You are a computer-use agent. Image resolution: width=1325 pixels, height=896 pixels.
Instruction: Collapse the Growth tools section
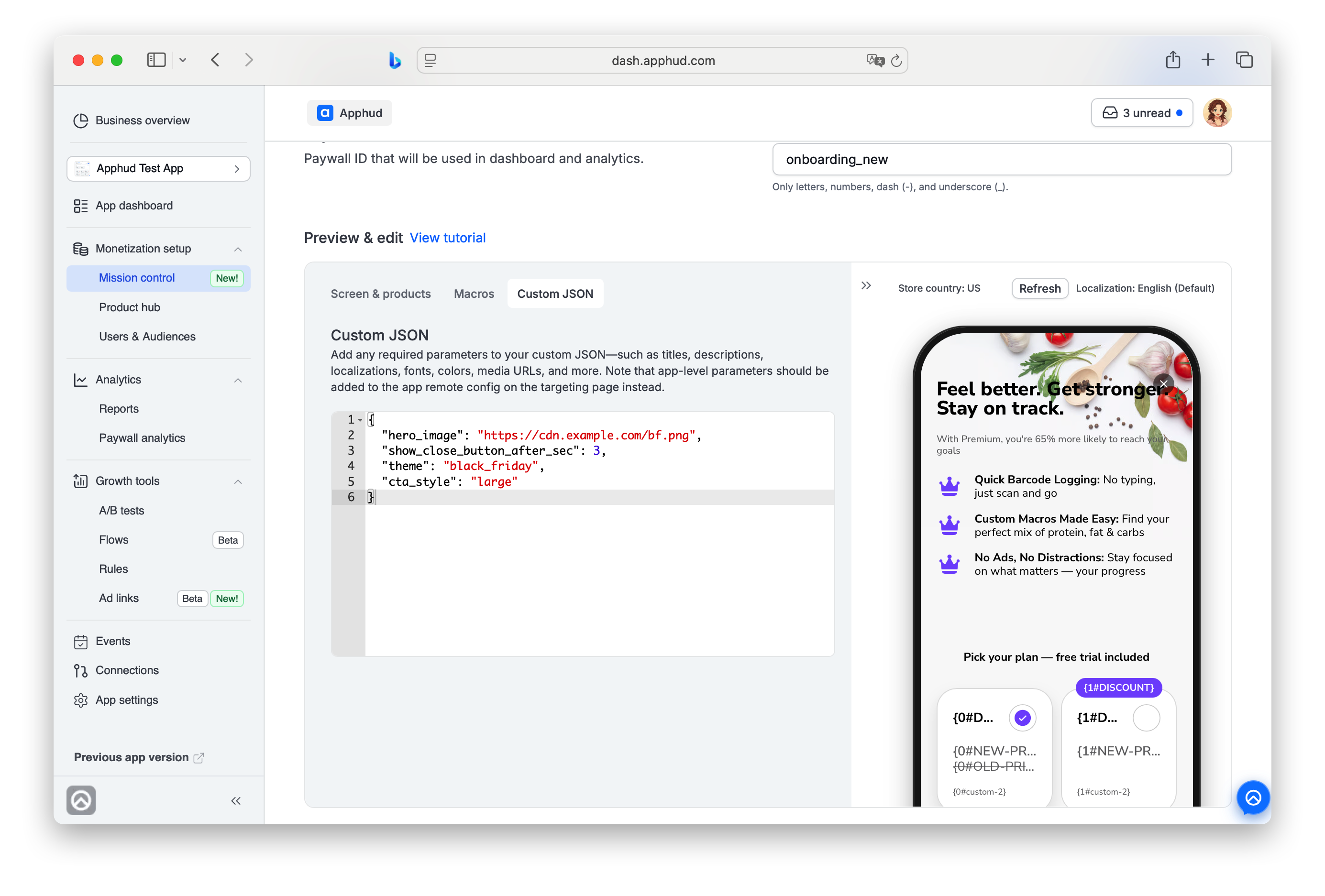click(238, 481)
